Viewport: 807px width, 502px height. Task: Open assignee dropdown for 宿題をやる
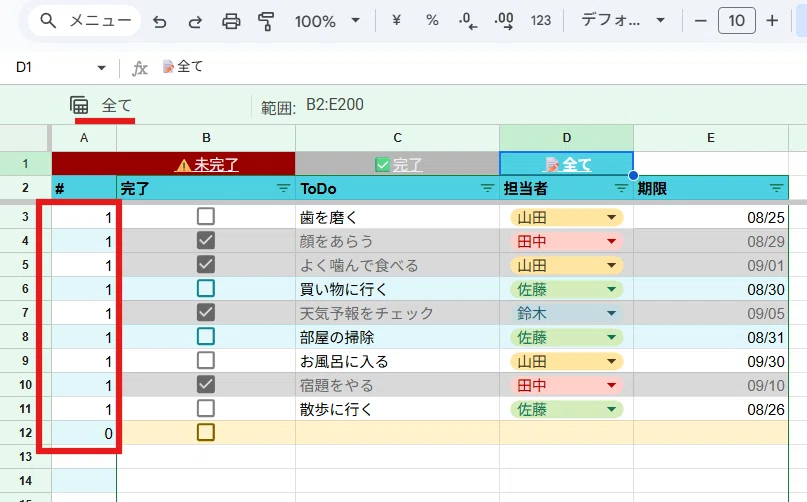pyautogui.click(x=611, y=385)
